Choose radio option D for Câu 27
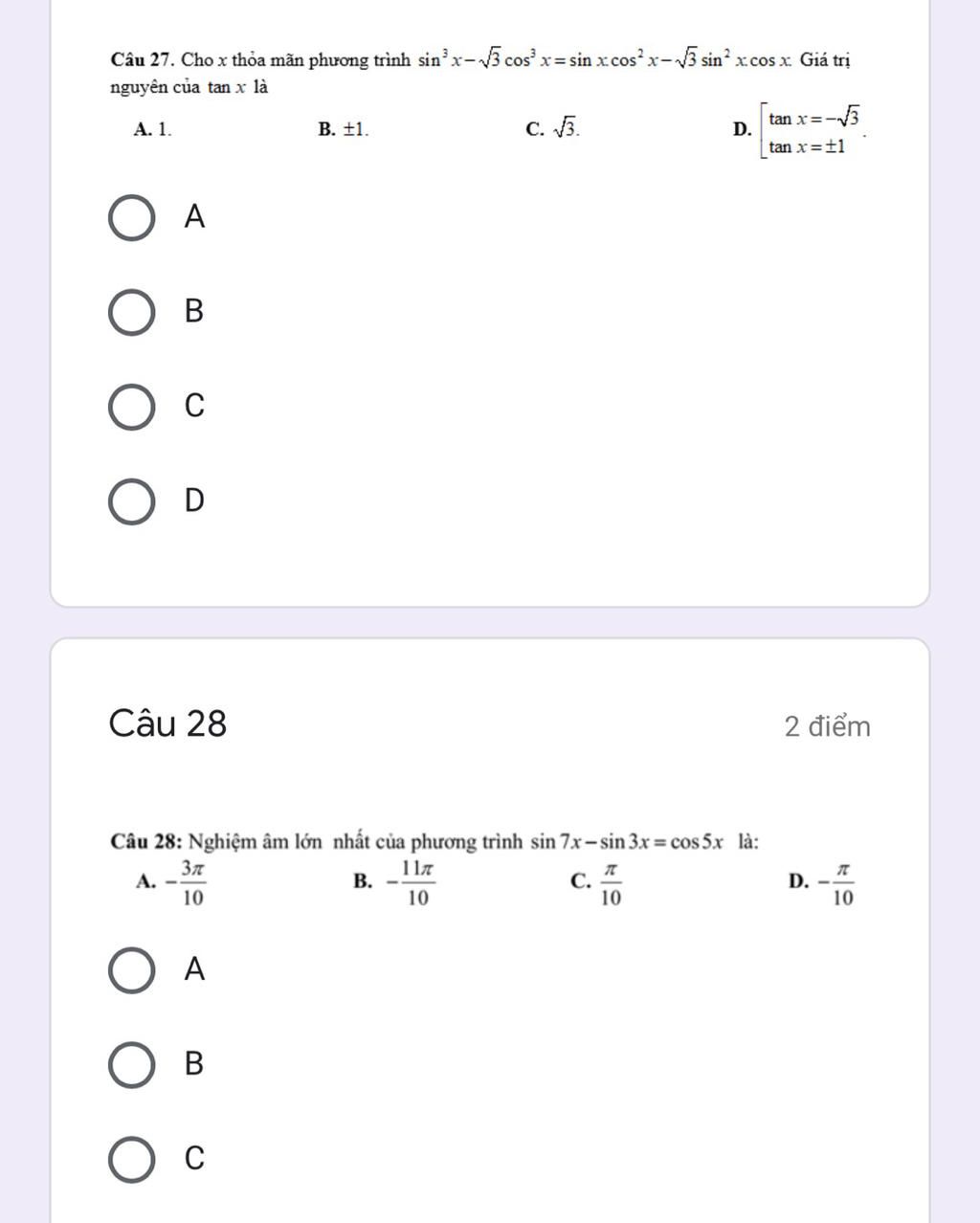This screenshot has height=1223, width=980. pos(130,500)
